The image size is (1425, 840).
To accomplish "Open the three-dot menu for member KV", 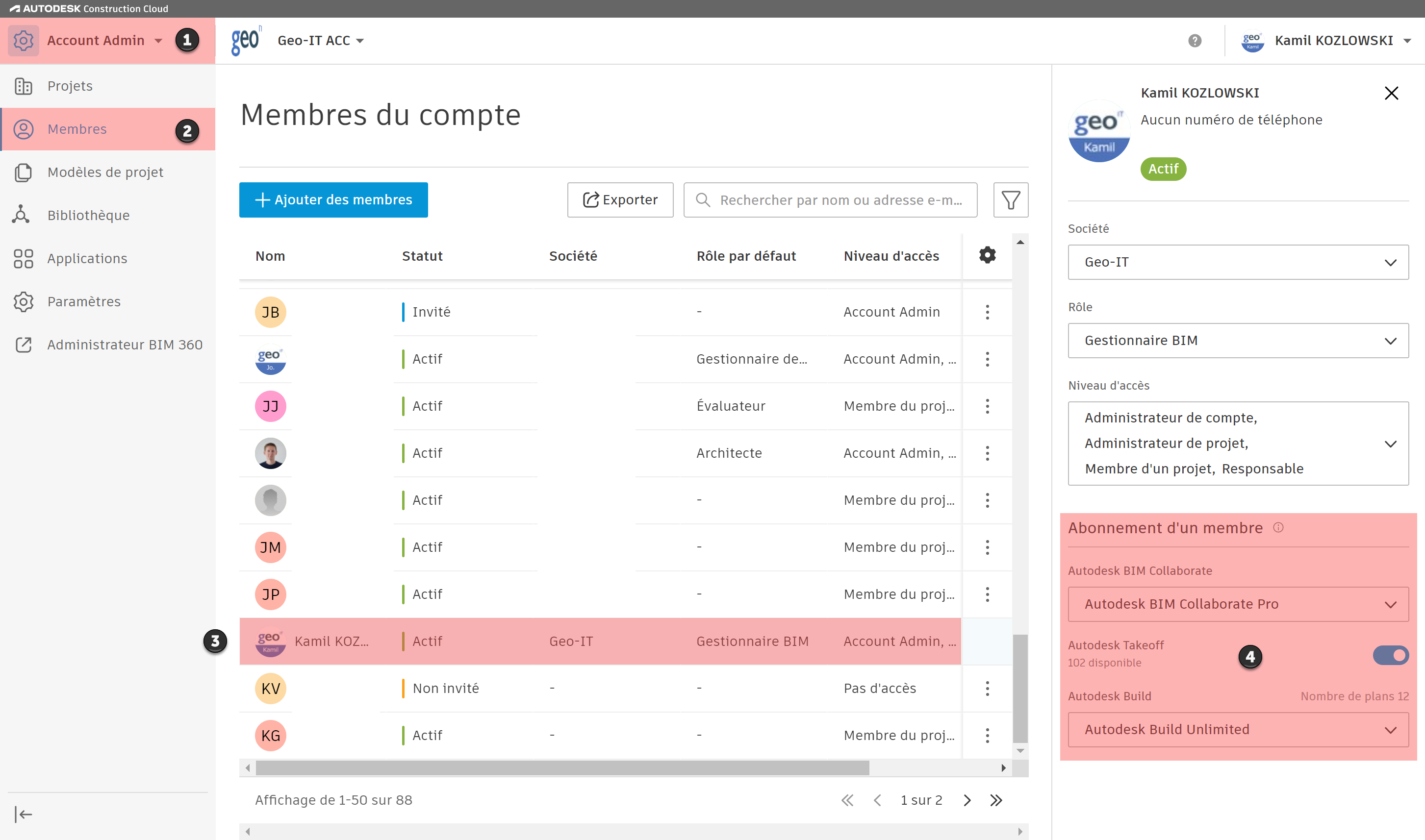I will [x=987, y=688].
